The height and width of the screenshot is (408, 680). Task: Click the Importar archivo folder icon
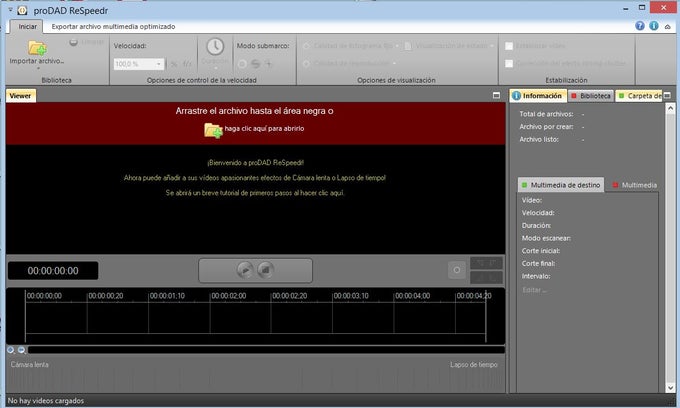point(38,47)
